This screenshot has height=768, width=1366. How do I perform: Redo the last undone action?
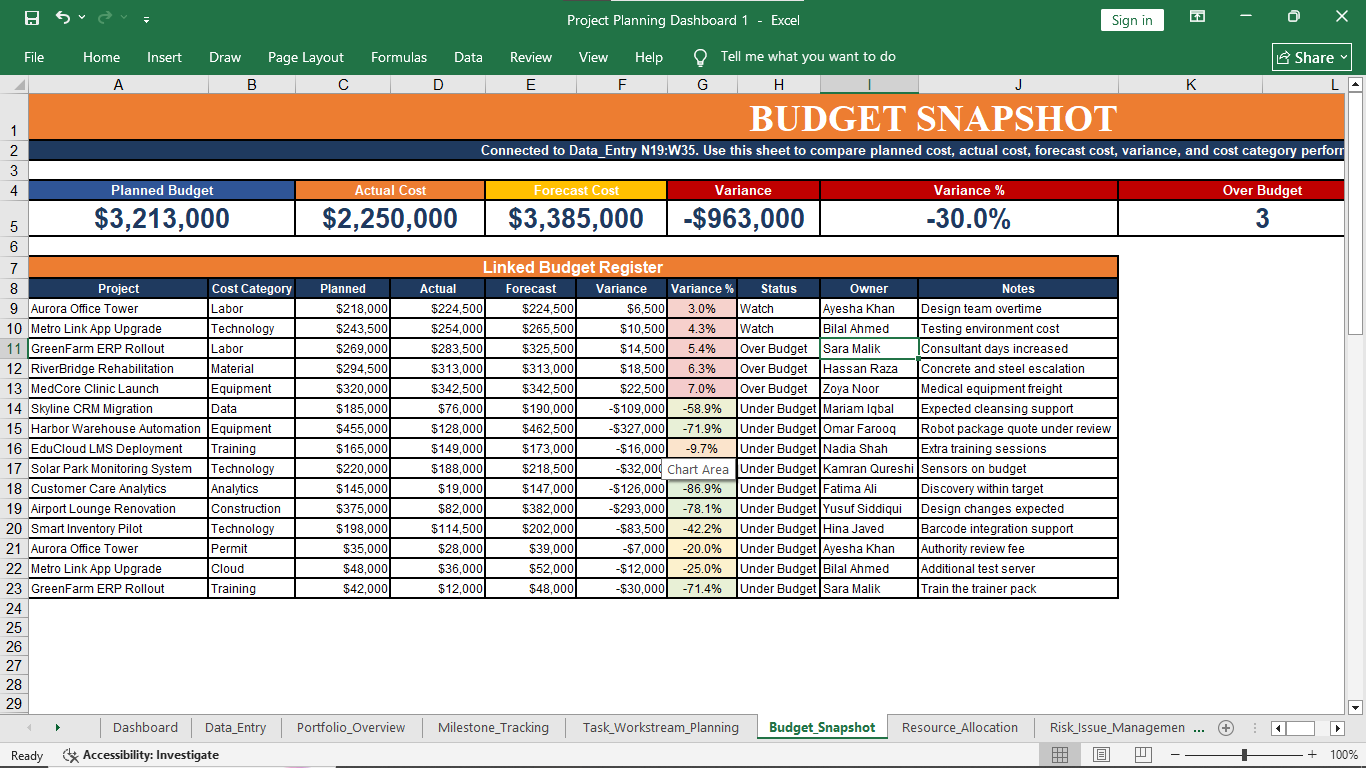pyautogui.click(x=105, y=18)
